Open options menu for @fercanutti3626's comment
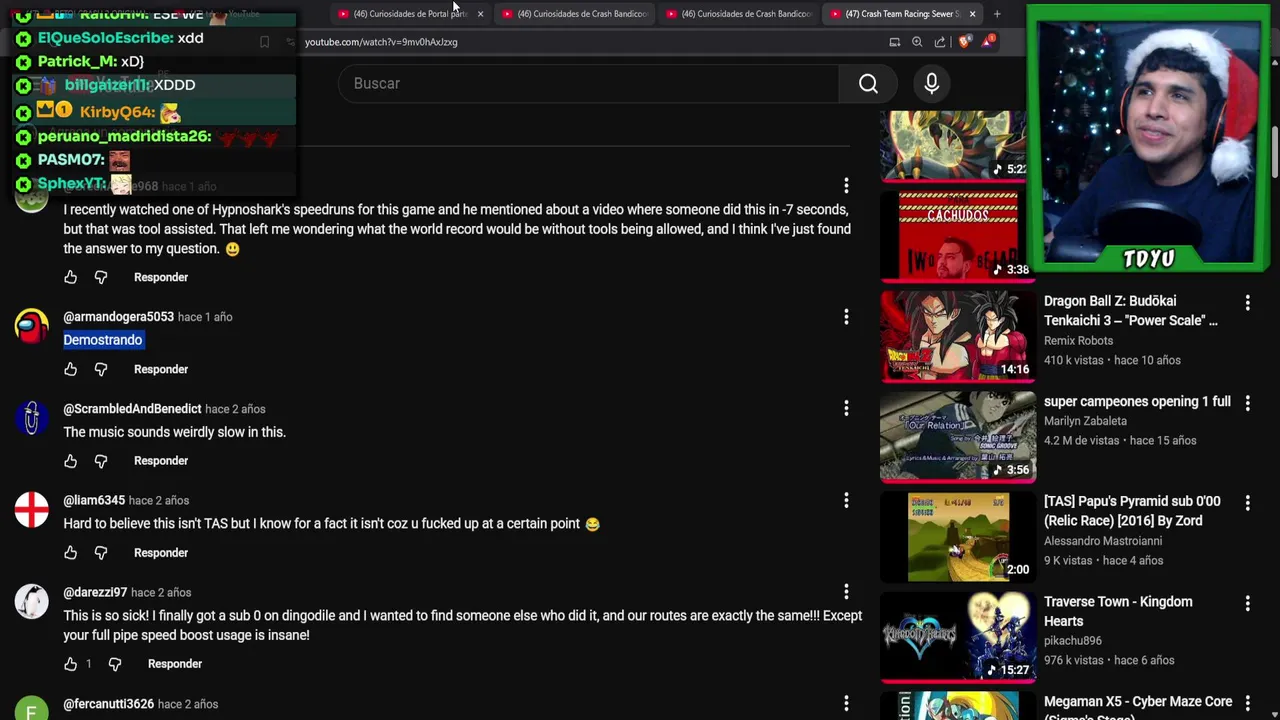Viewport: 1280px width, 720px height. click(x=846, y=704)
